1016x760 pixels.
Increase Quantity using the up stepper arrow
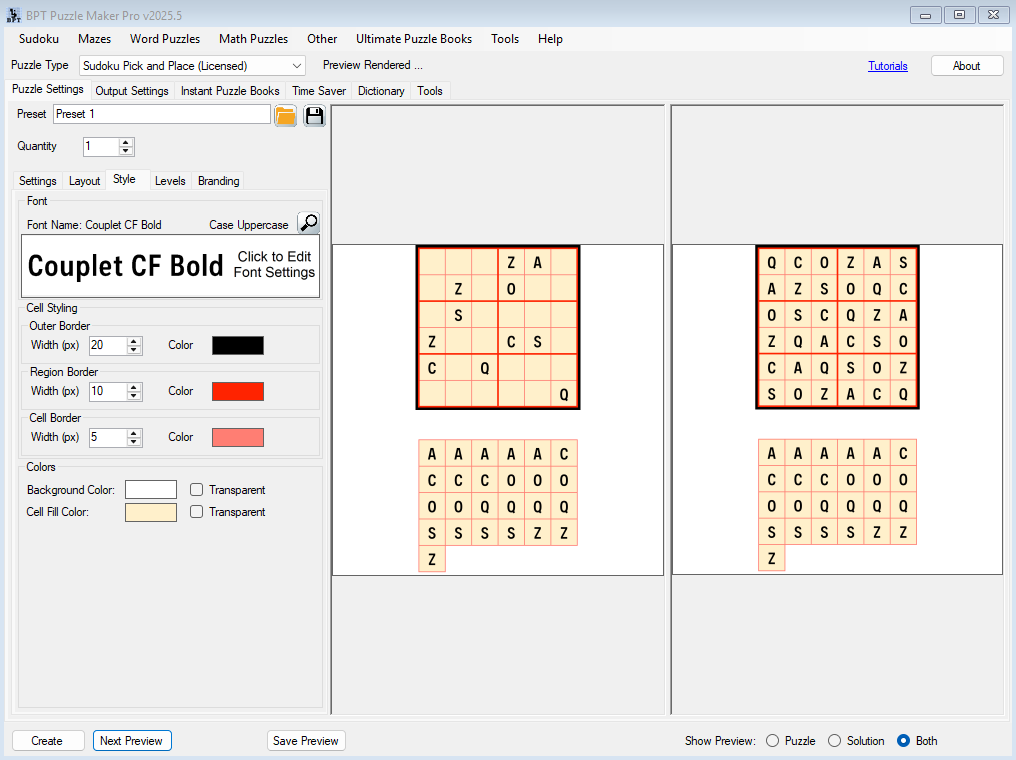point(125,141)
